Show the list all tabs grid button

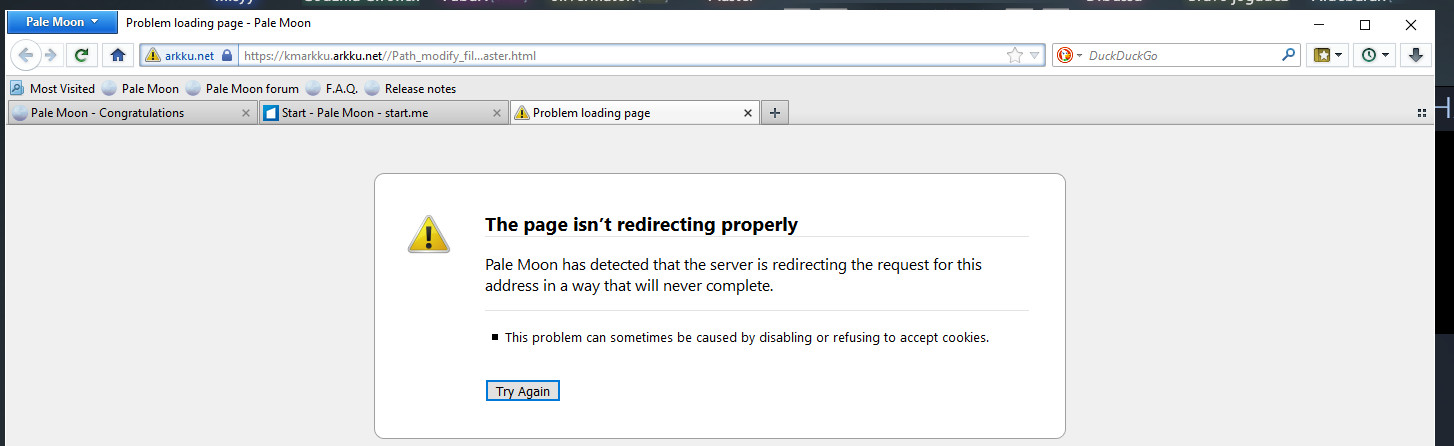point(1421,113)
